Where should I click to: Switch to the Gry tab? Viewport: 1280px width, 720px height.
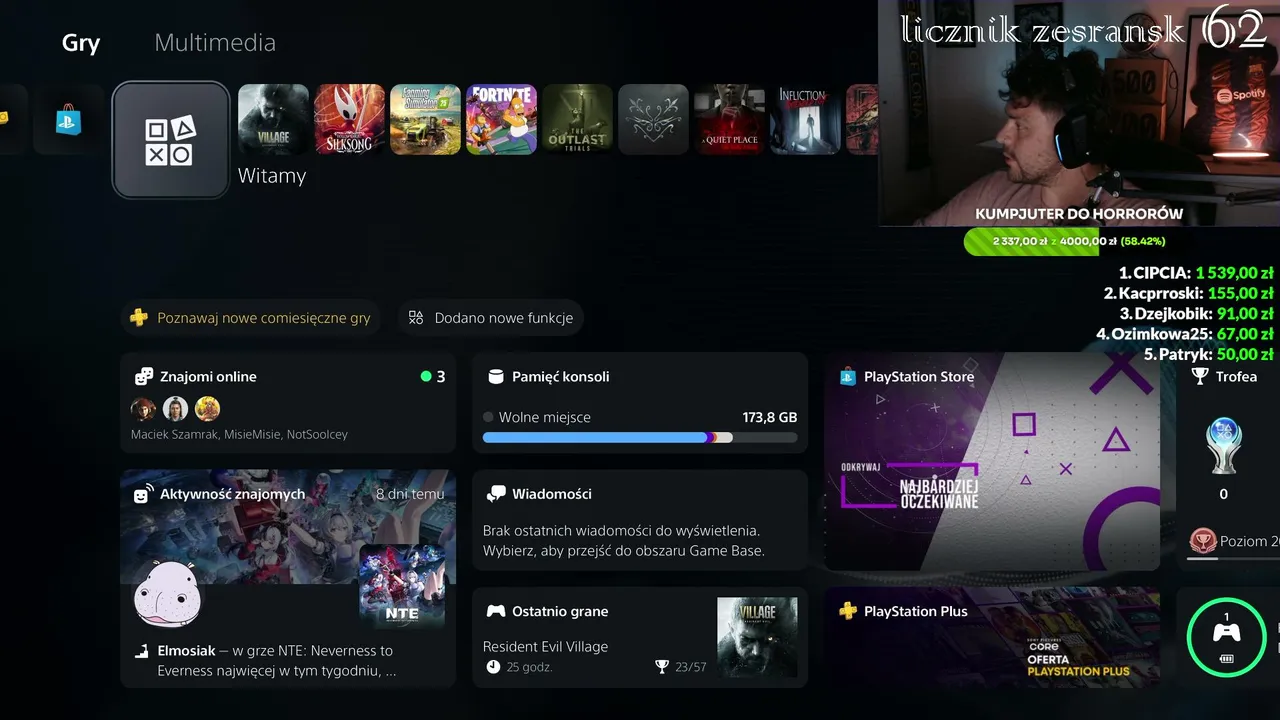[81, 43]
